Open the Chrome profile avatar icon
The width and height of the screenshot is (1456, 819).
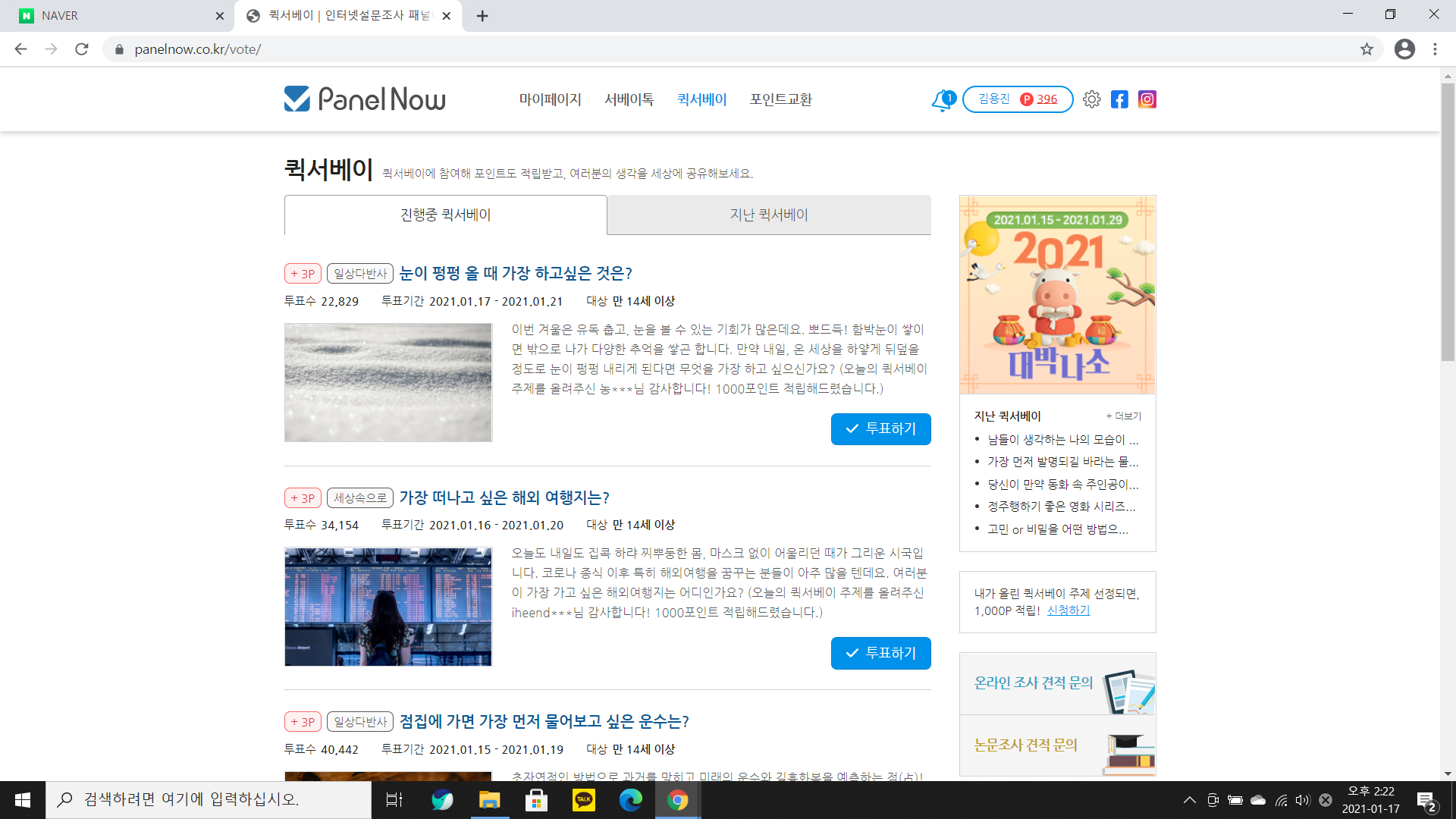[1404, 49]
